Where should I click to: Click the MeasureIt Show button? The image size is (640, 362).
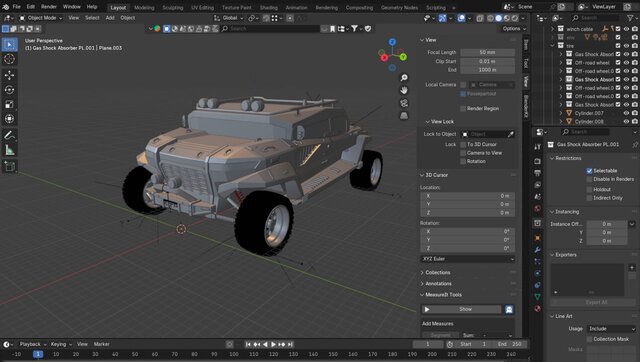[461, 309]
